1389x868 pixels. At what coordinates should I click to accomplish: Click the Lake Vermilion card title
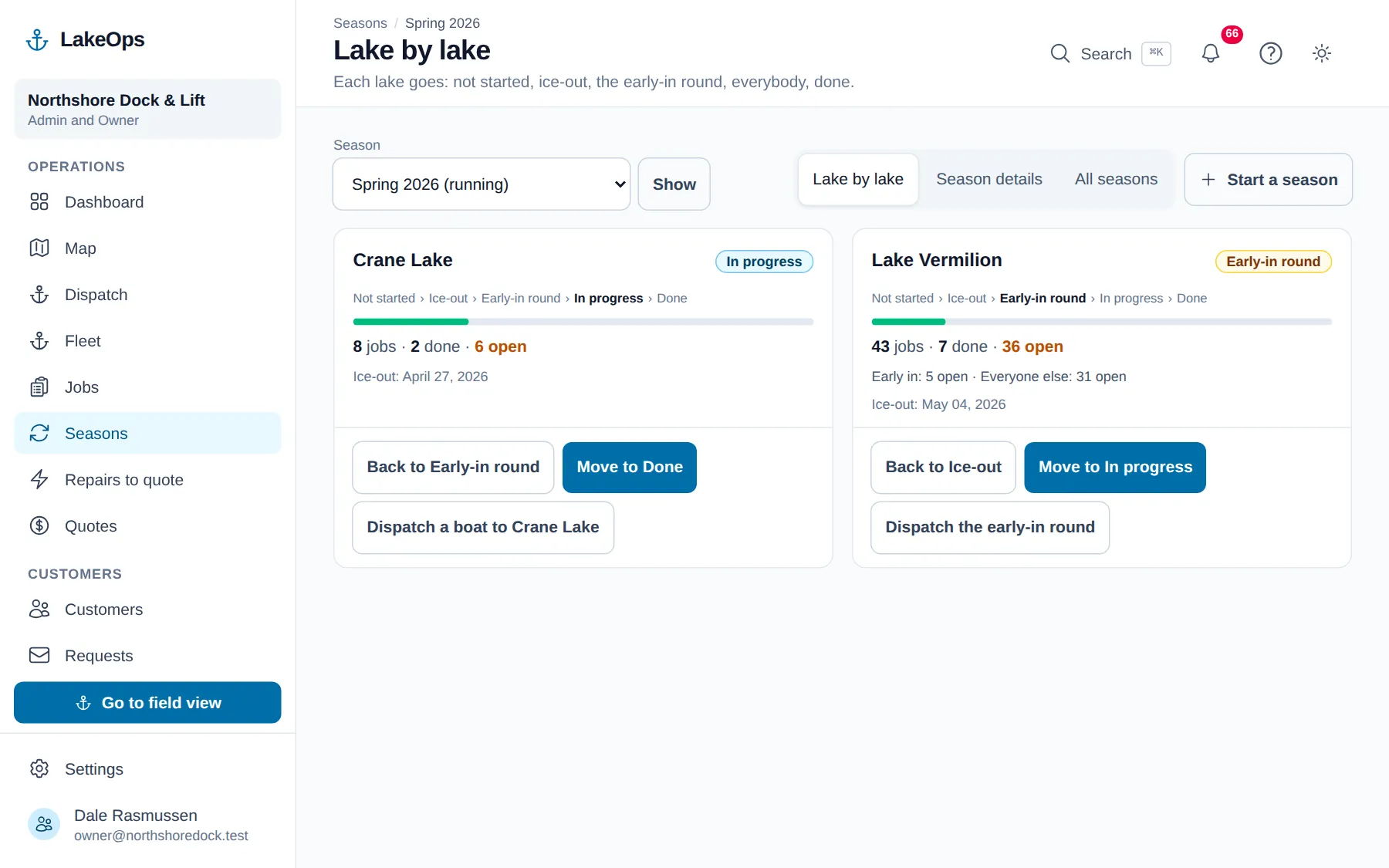pos(937,261)
